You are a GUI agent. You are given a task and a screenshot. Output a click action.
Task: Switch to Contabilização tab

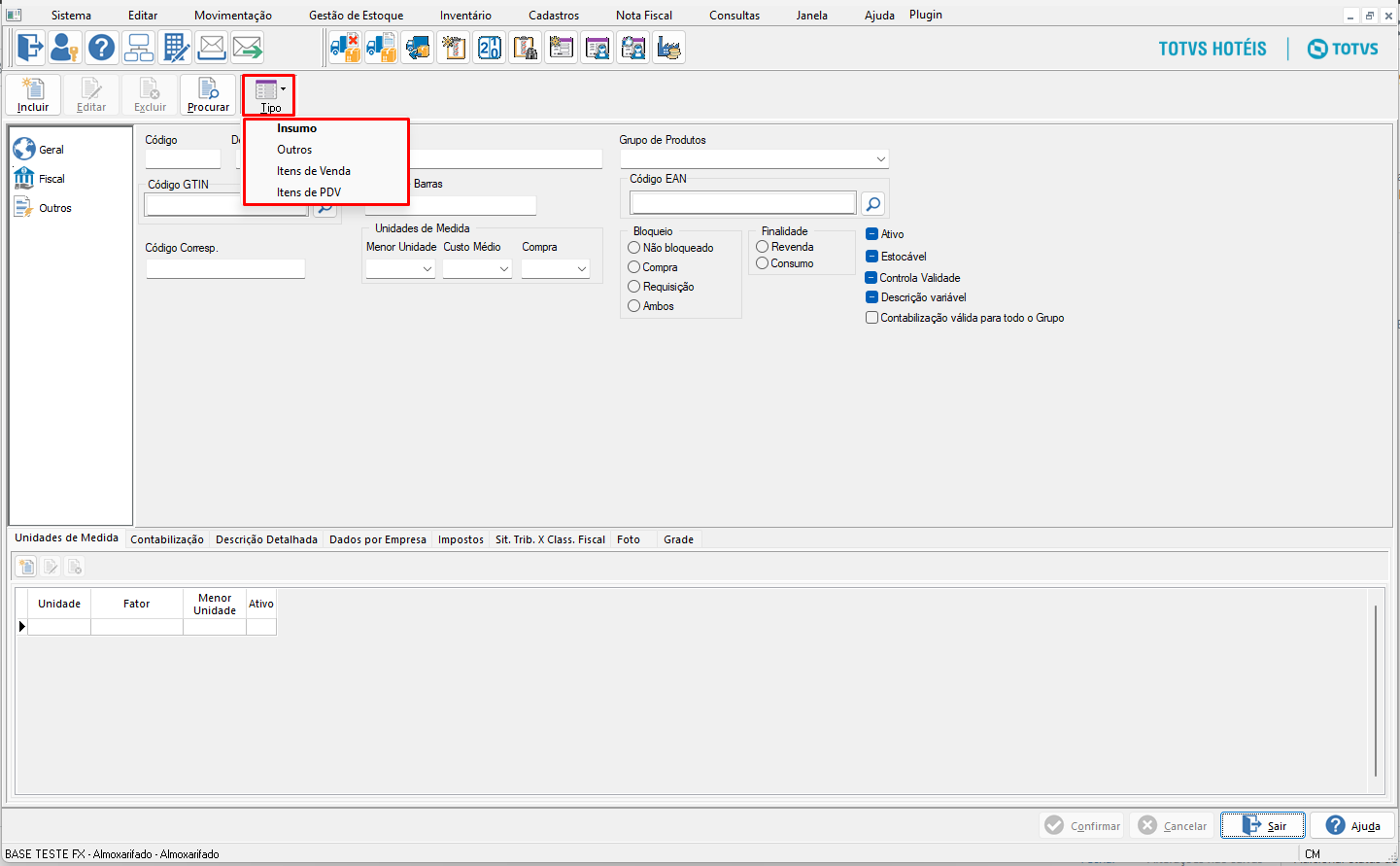pyautogui.click(x=167, y=539)
